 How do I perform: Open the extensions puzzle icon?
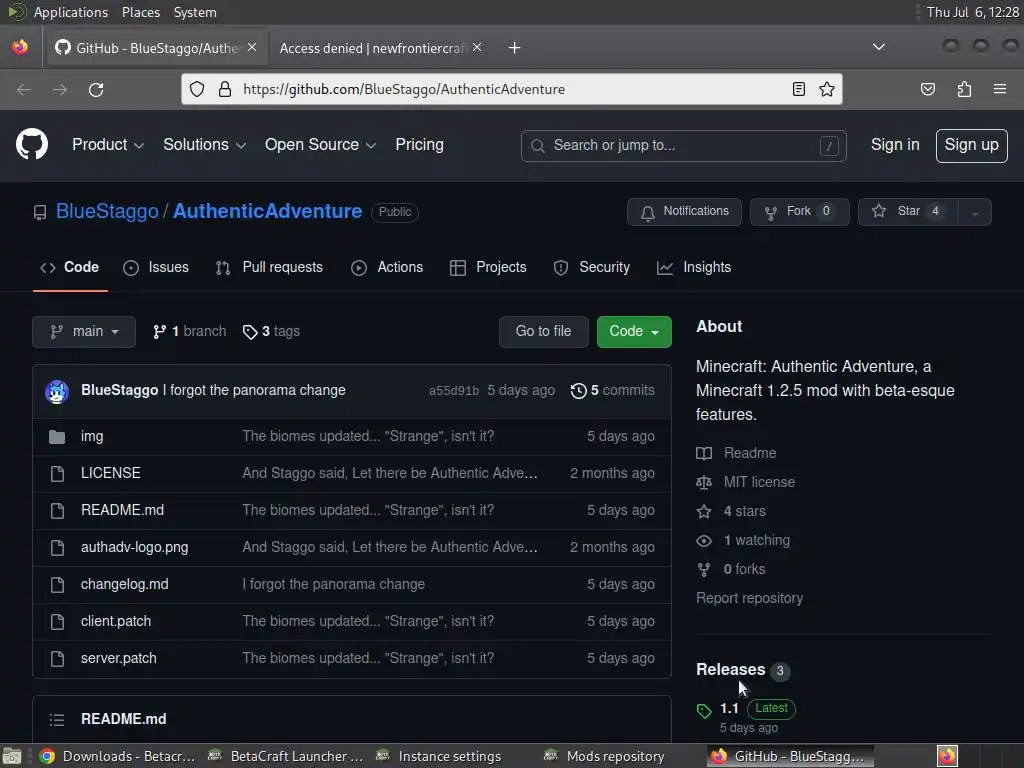point(964,89)
